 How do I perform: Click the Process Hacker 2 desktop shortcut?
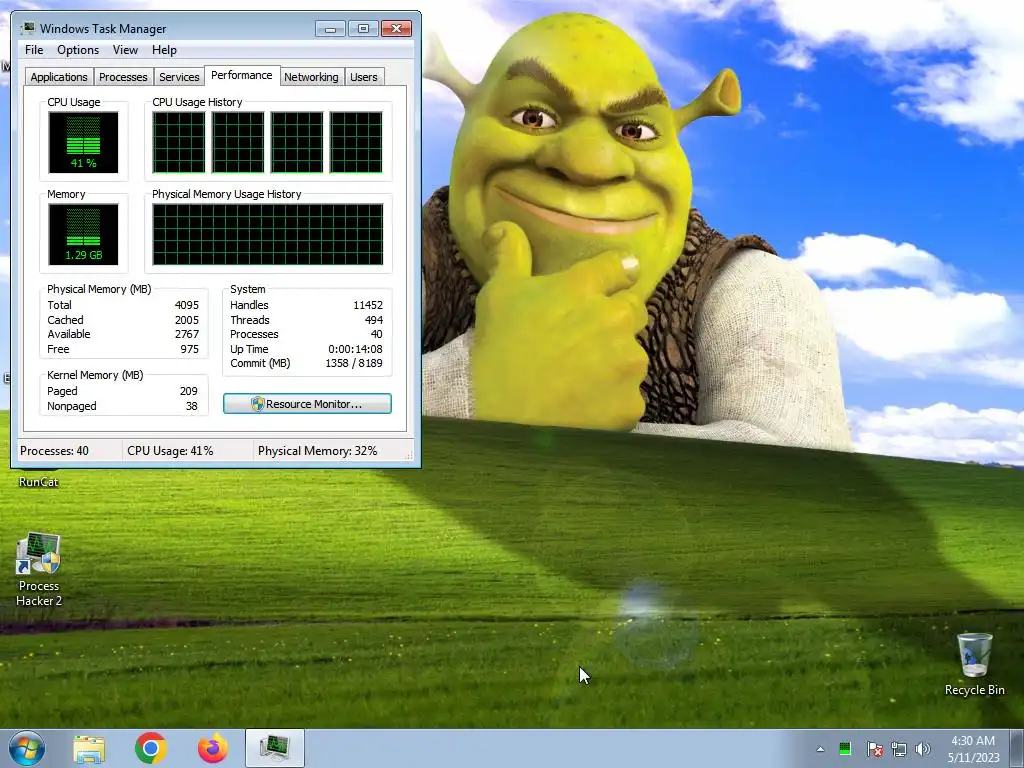pos(39,569)
